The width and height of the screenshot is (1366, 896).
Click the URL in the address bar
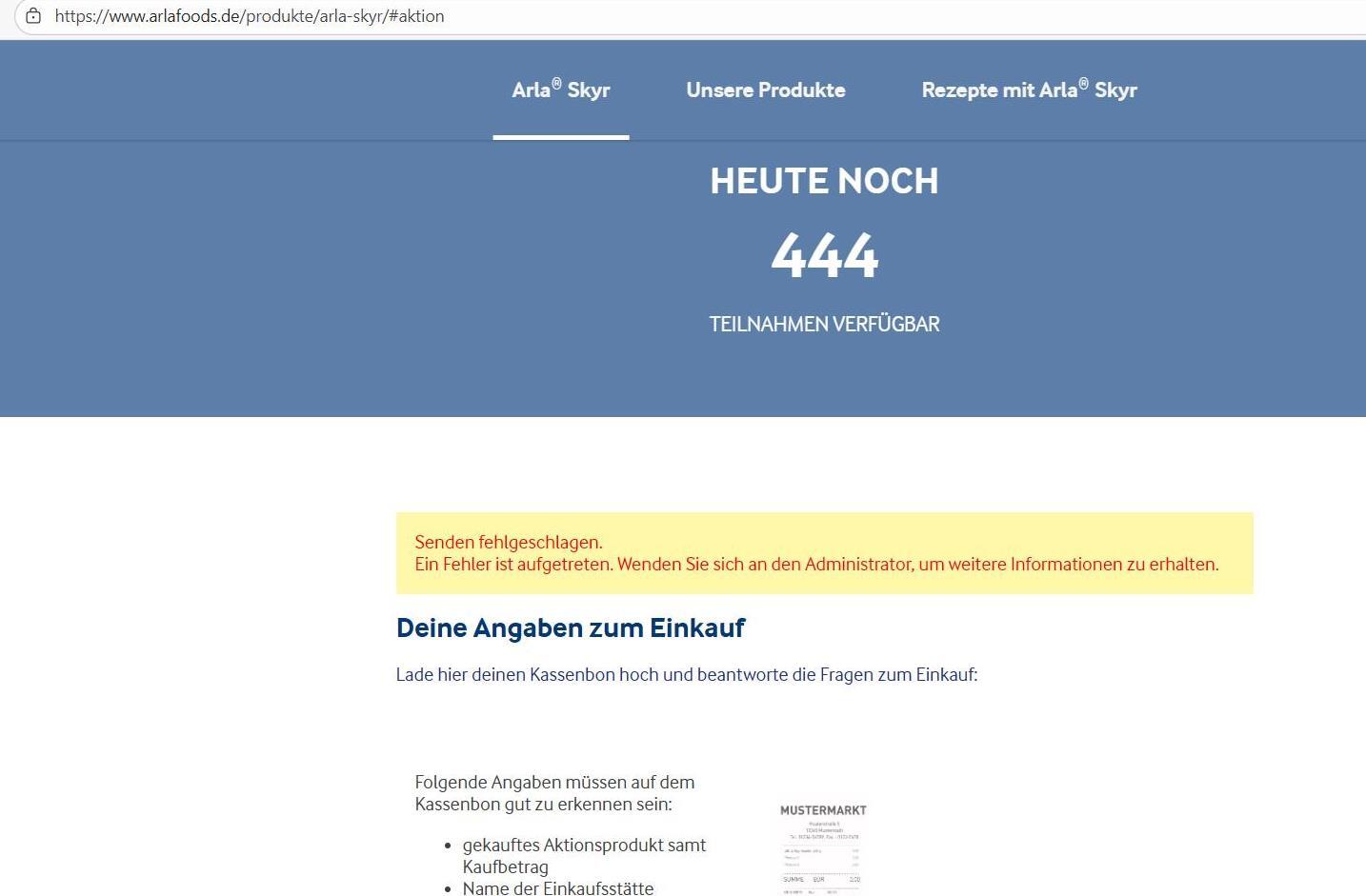pyautogui.click(x=250, y=16)
